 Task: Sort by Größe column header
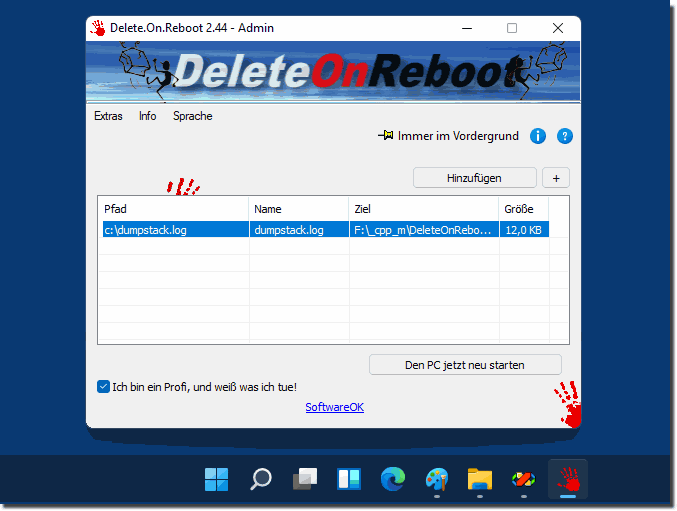click(524, 209)
